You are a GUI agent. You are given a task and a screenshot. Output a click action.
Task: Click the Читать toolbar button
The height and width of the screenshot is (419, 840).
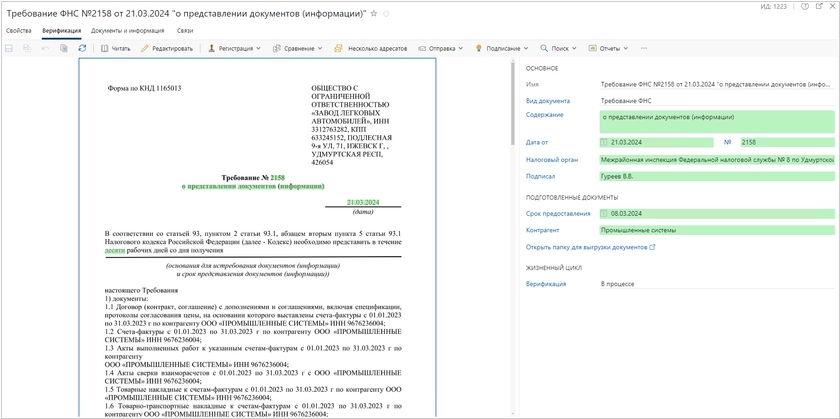[x=115, y=48]
